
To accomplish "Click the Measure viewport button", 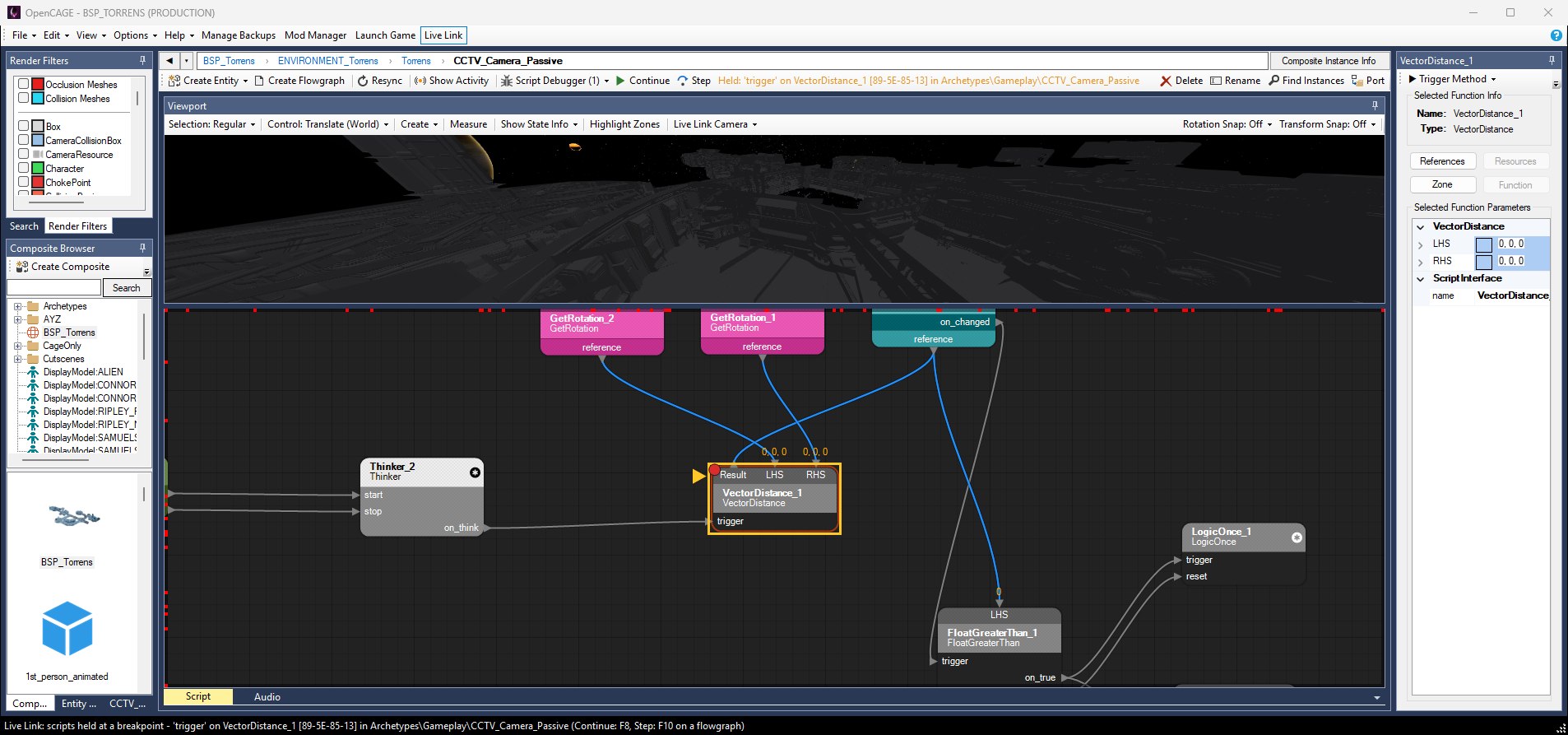I will (468, 124).
